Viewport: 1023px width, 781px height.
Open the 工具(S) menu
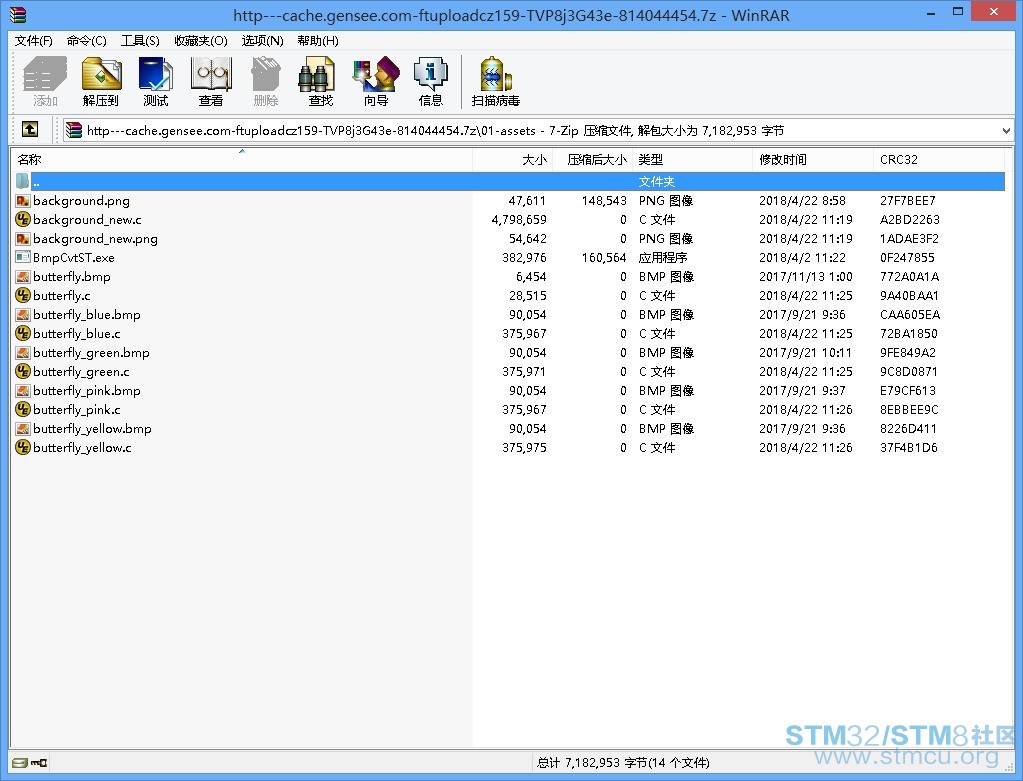(140, 40)
